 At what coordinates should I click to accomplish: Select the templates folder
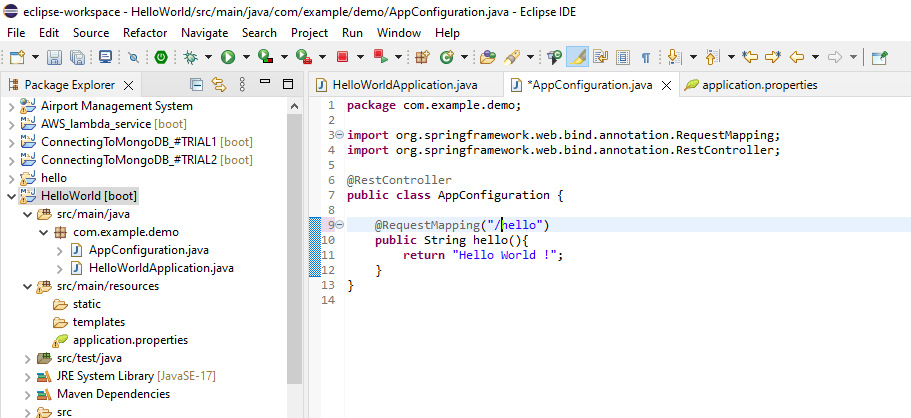pos(99,322)
